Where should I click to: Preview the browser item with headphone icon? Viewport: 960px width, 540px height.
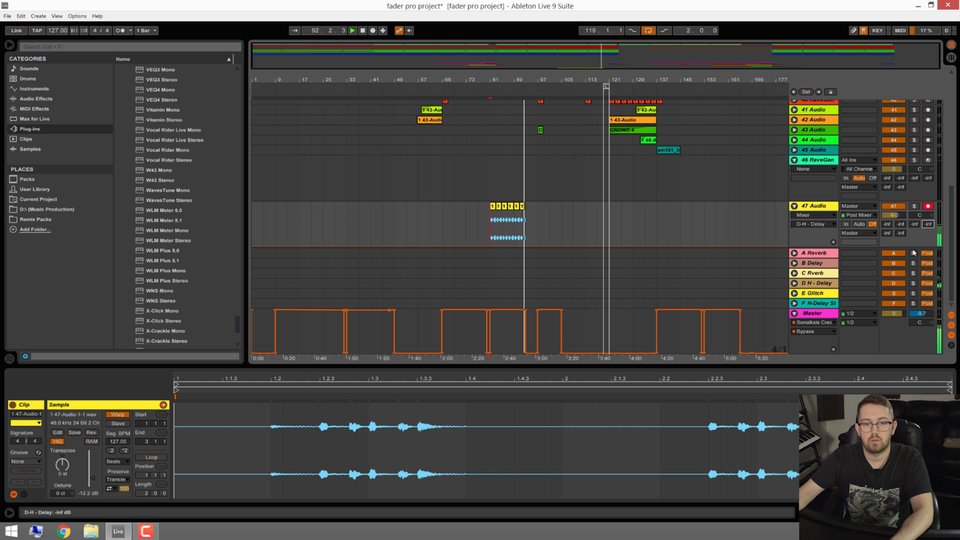(25, 356)
